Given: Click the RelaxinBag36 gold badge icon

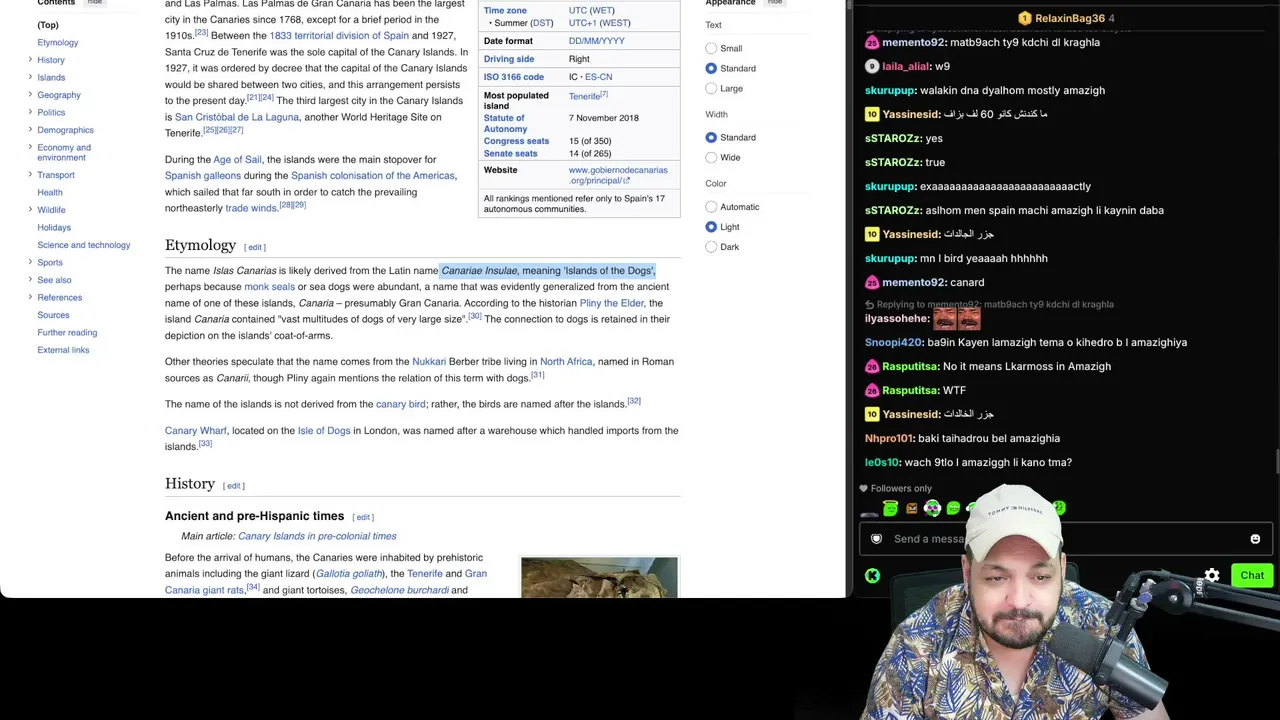Looking at the screenshot, I should pyautogui.click(x=1024, y=18).
